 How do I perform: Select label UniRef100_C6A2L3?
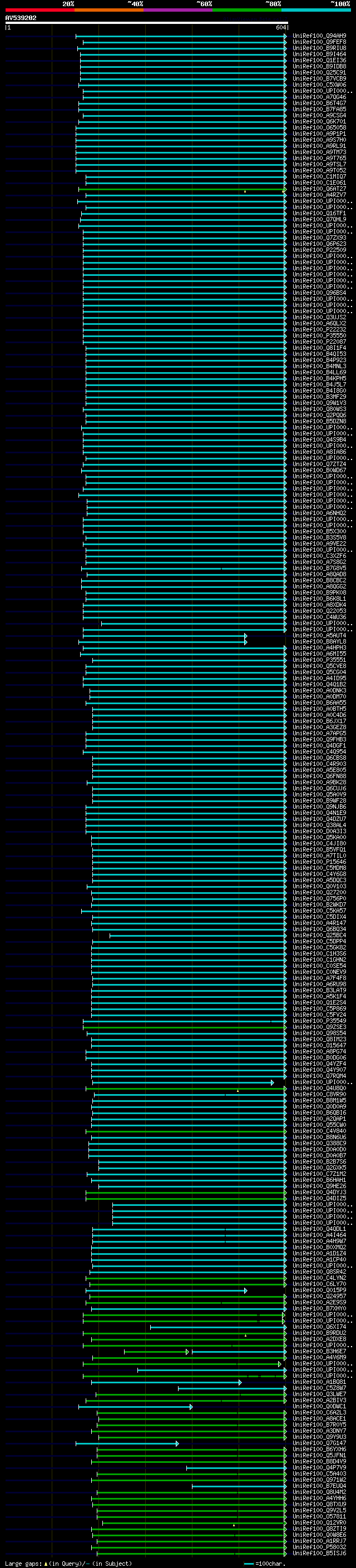[x=319, y=1413]
